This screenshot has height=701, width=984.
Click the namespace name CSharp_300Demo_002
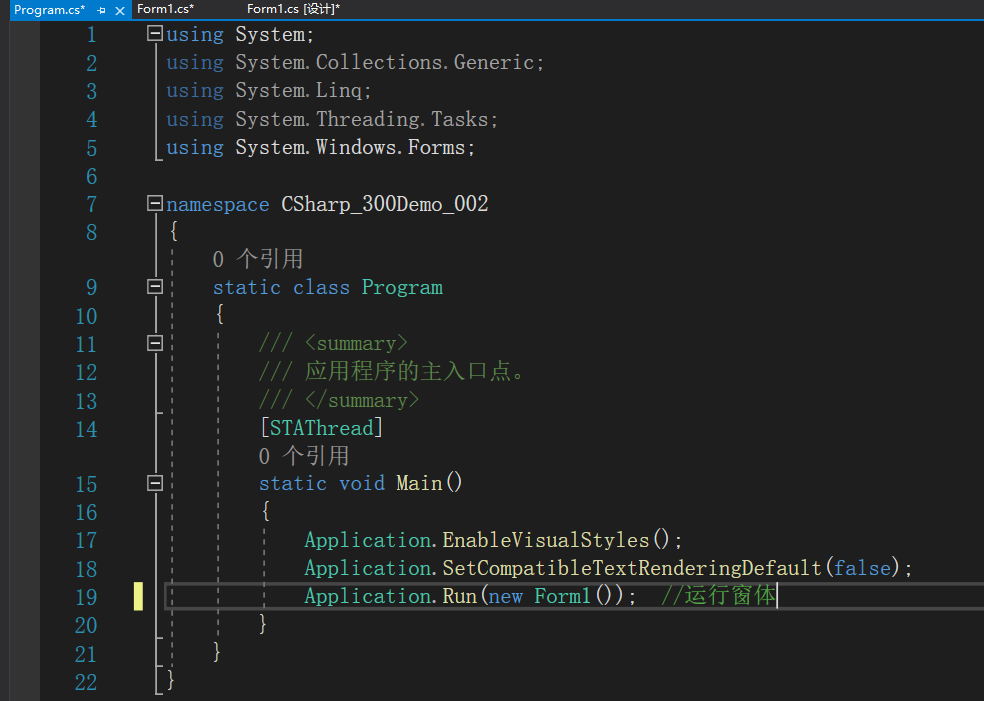pyautogui.click(x=385, y=204)
